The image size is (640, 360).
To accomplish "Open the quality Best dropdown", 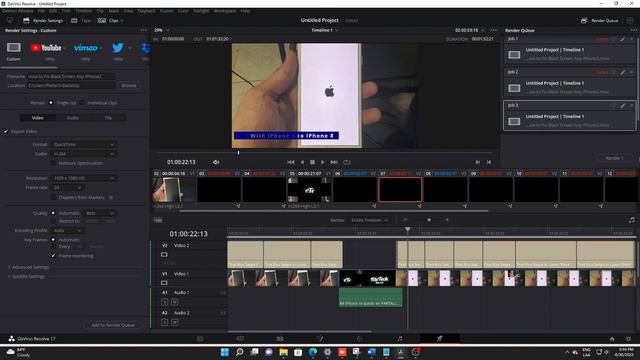I will 100,213.
